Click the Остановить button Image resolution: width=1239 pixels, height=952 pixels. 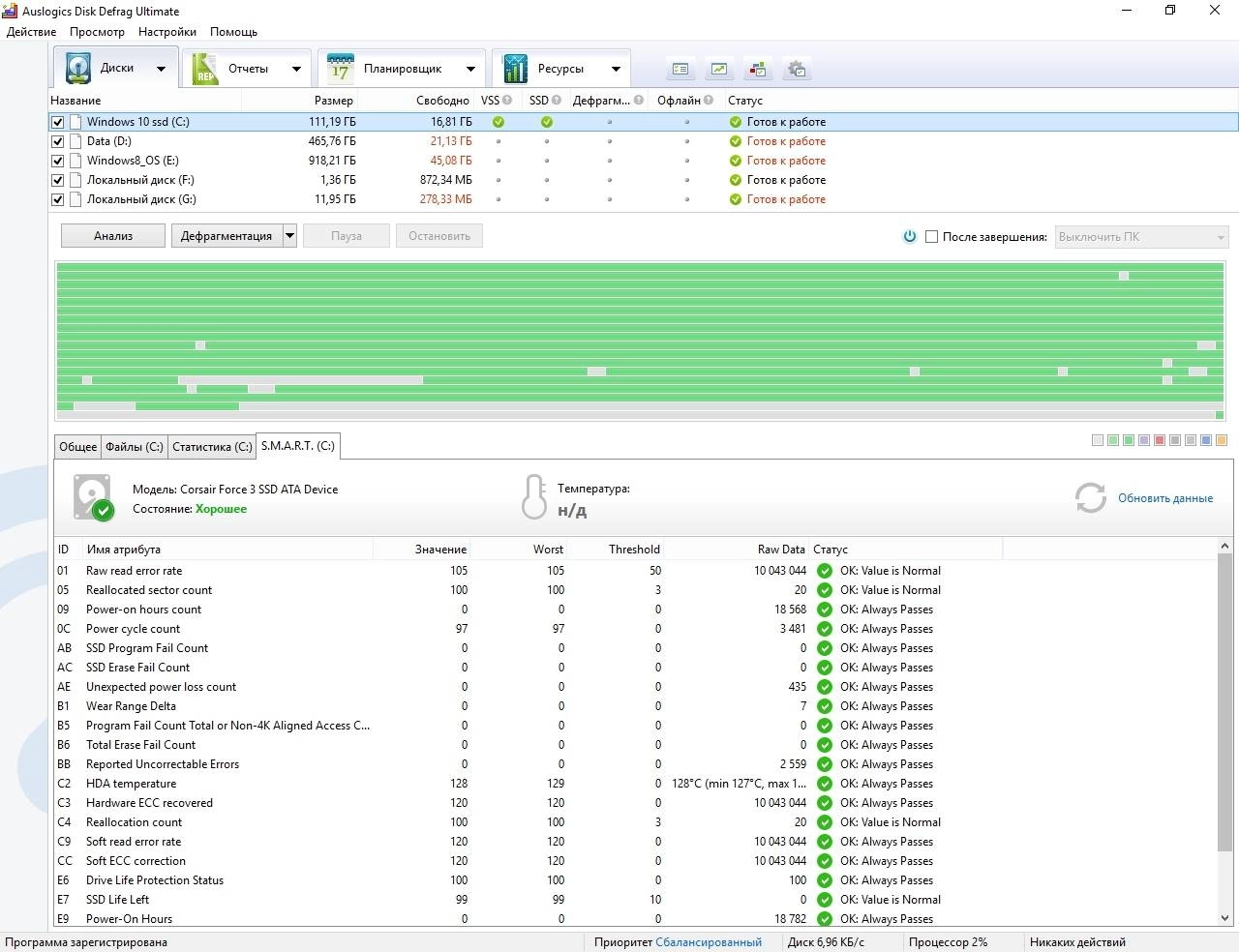pyautogui.click(x=439, y=236)
